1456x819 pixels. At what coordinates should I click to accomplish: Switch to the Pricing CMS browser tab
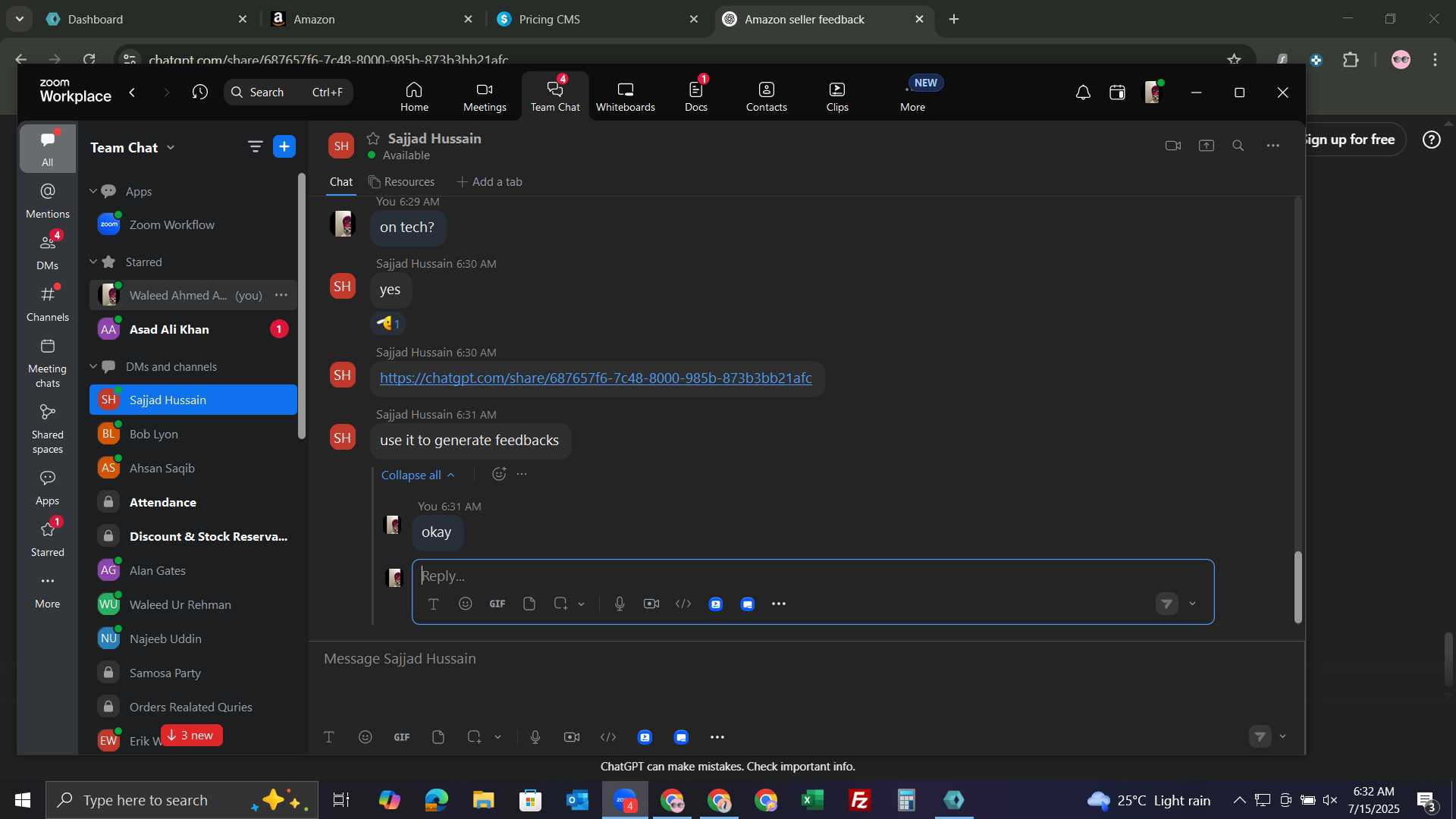click(x=597, y=19)
